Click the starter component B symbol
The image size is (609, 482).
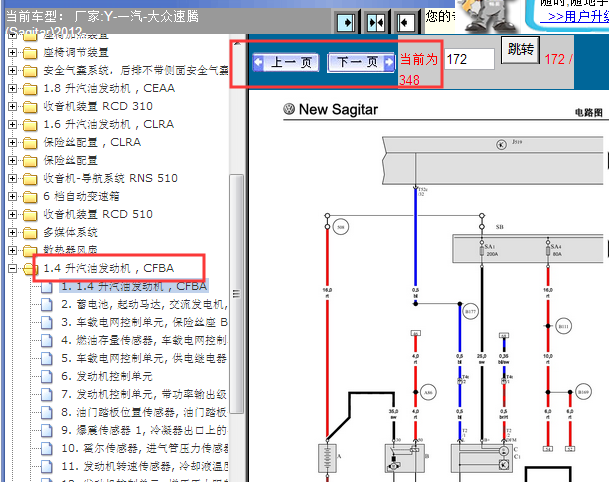(x=404, y=458)
